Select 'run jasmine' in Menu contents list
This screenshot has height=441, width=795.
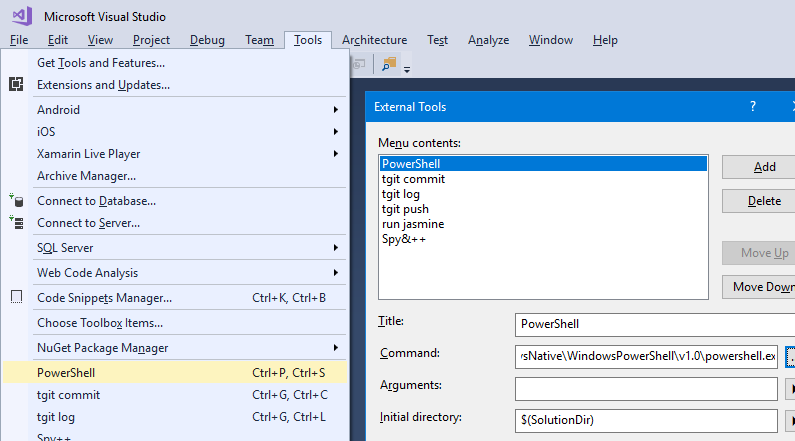pos(413,224)
